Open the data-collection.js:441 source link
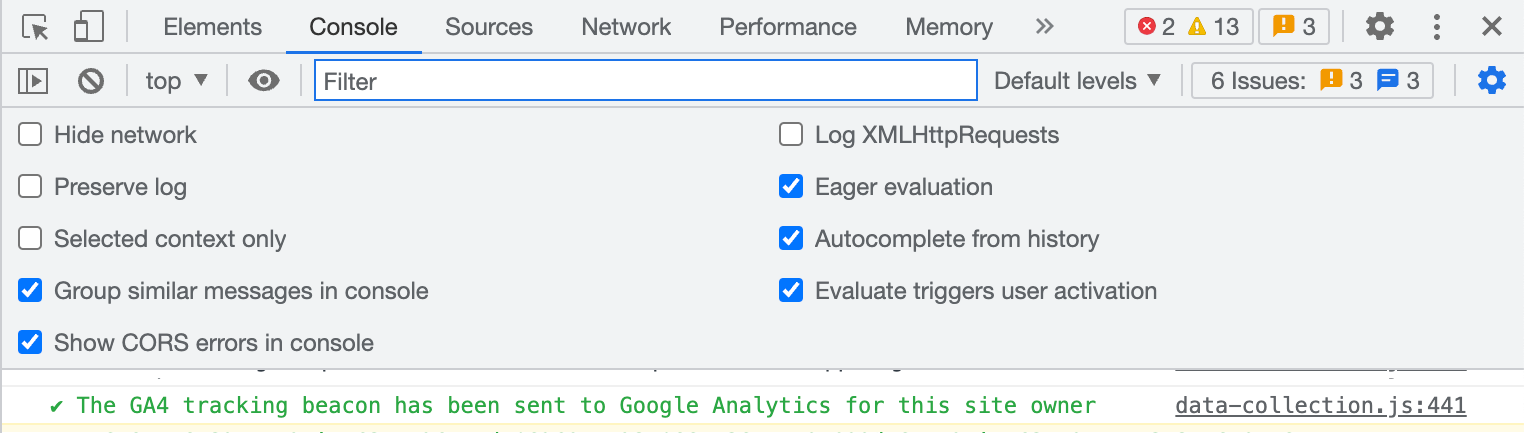The image size is (1524, 433). click(x=1320, y=406)
